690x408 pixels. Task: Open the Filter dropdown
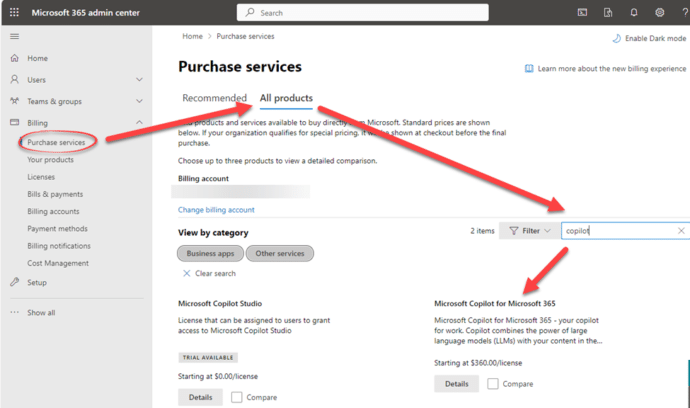(x=529, y=231)
